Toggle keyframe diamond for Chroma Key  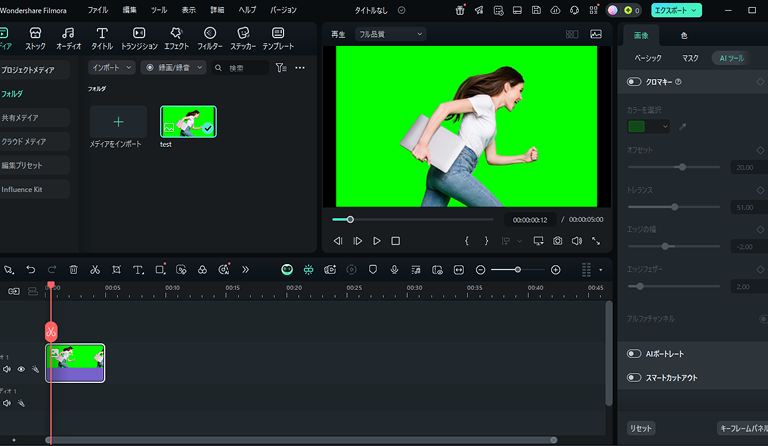tap(760, 82)
